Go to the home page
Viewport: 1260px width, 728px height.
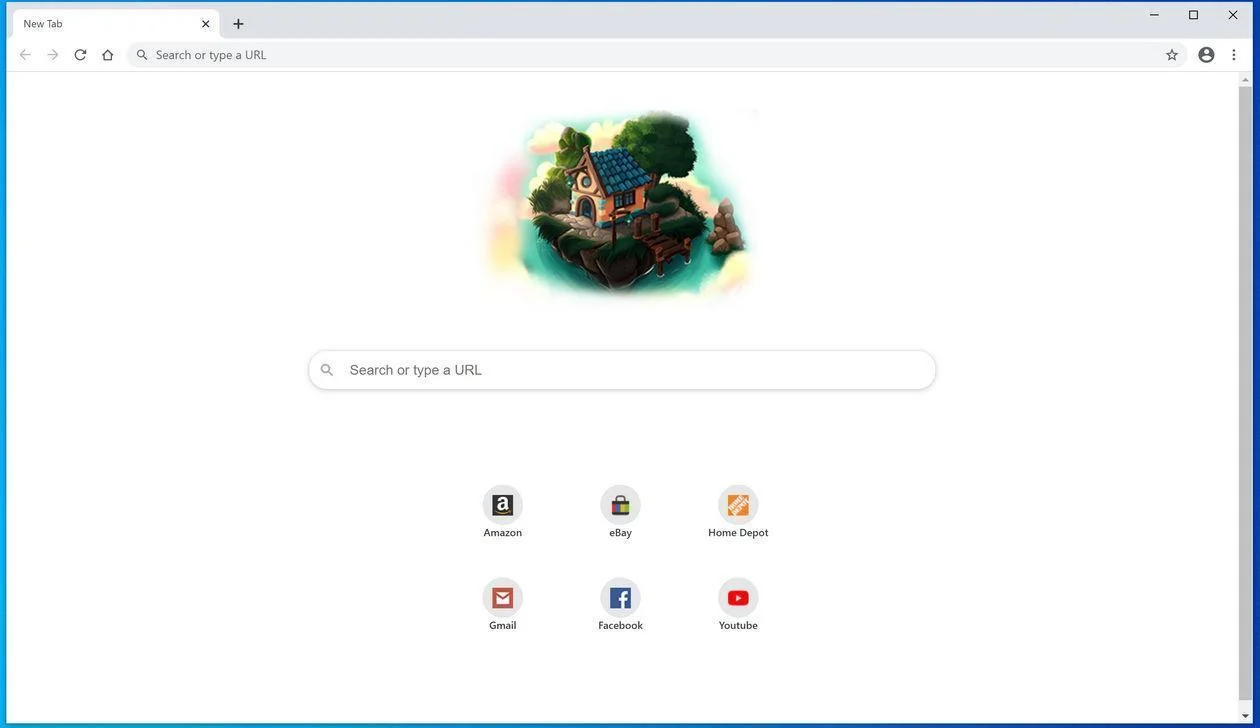pos(108,55)
